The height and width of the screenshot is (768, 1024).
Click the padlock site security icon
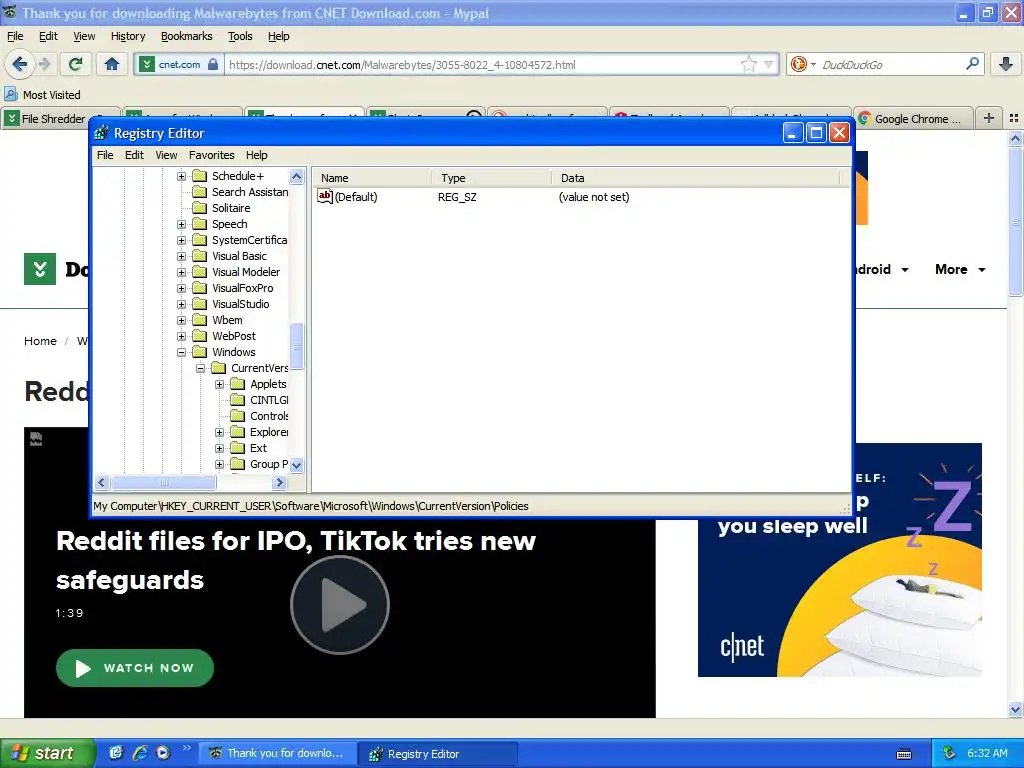click(x=213, y=64)
